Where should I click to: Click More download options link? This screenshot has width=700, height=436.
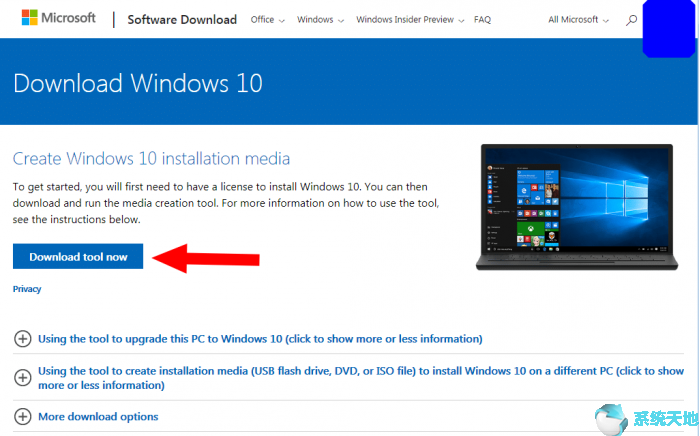pos(98,416)
